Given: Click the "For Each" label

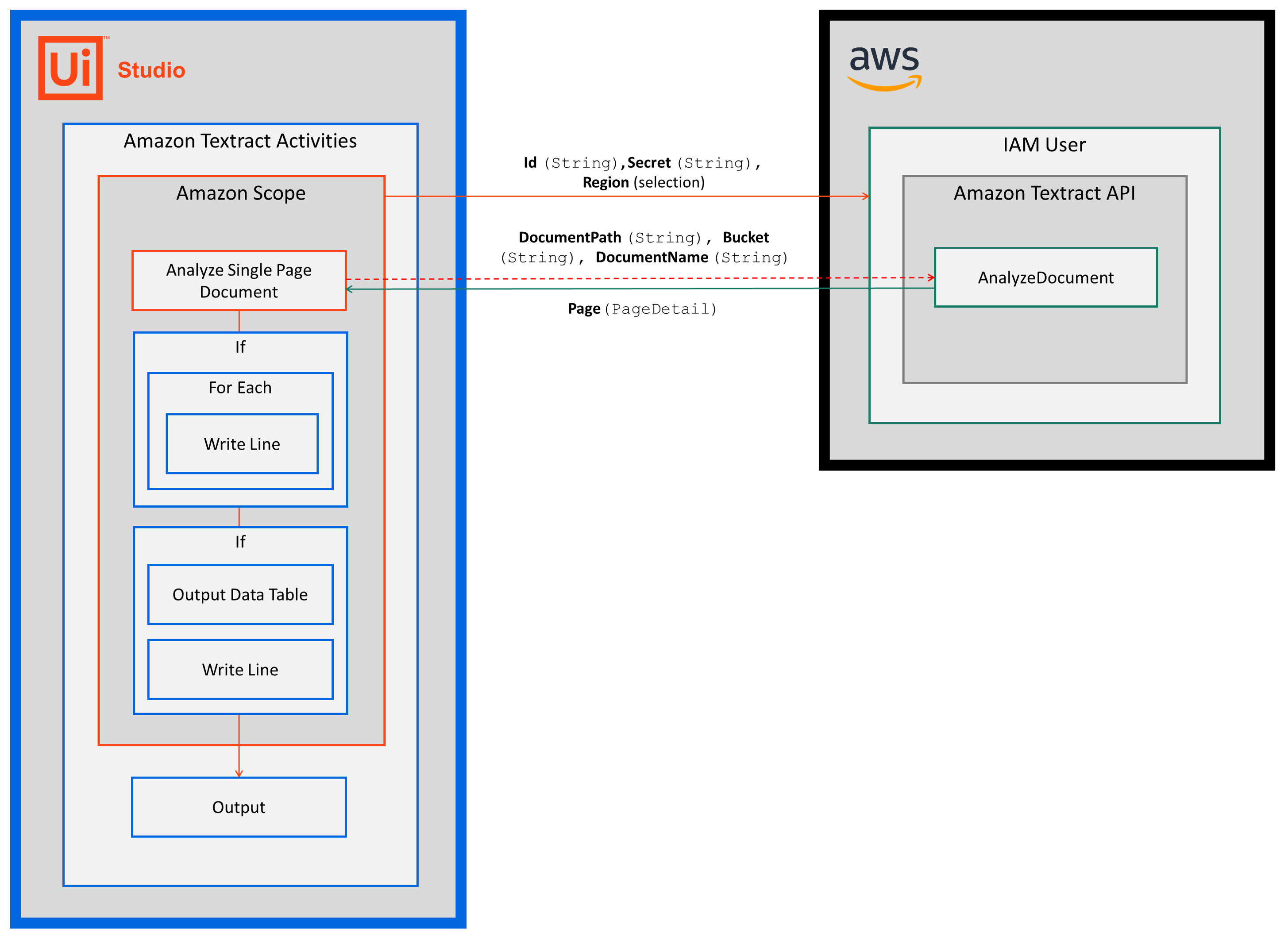Looking at the screenshot, I should (x=240, y=387).
